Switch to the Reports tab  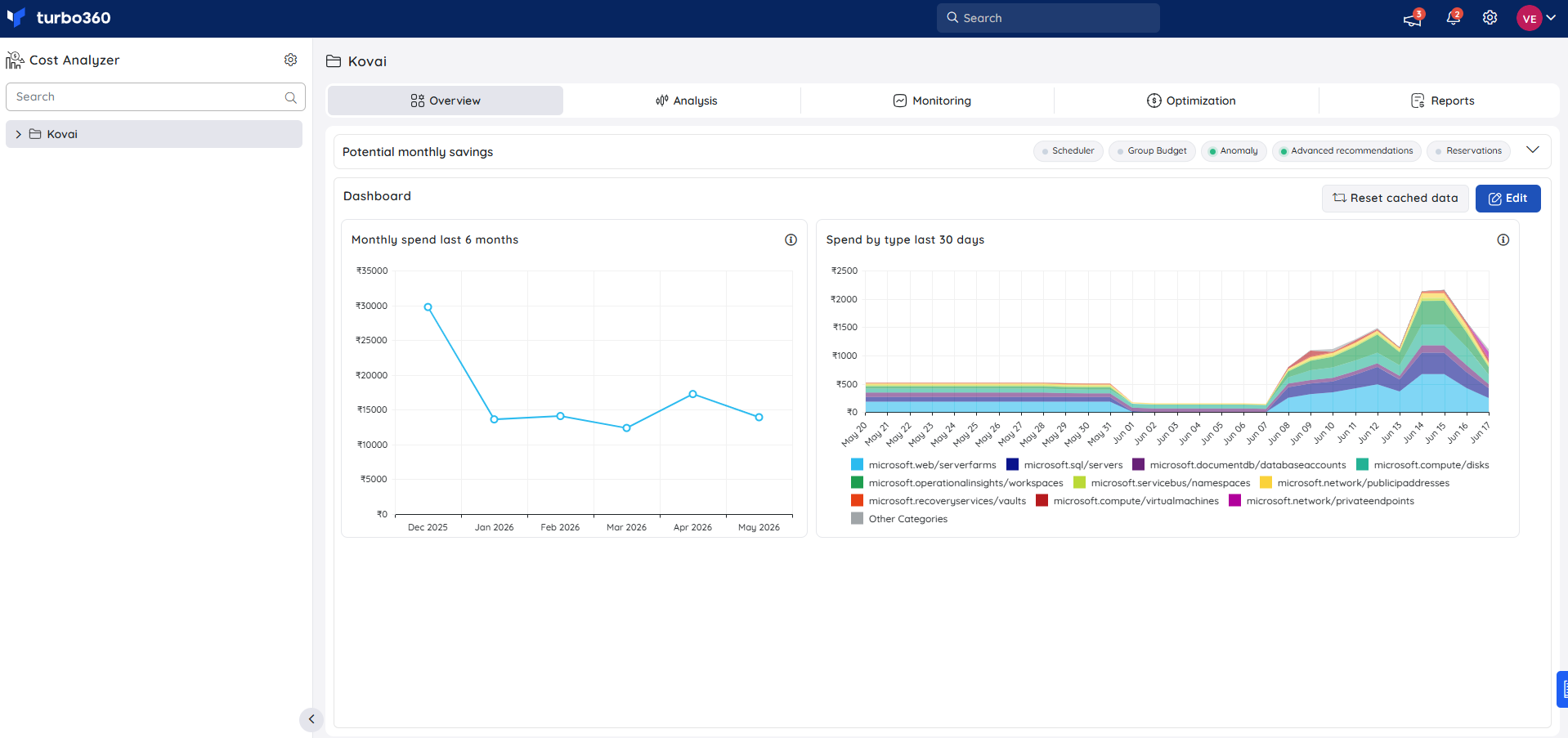tap(1443, 101)
